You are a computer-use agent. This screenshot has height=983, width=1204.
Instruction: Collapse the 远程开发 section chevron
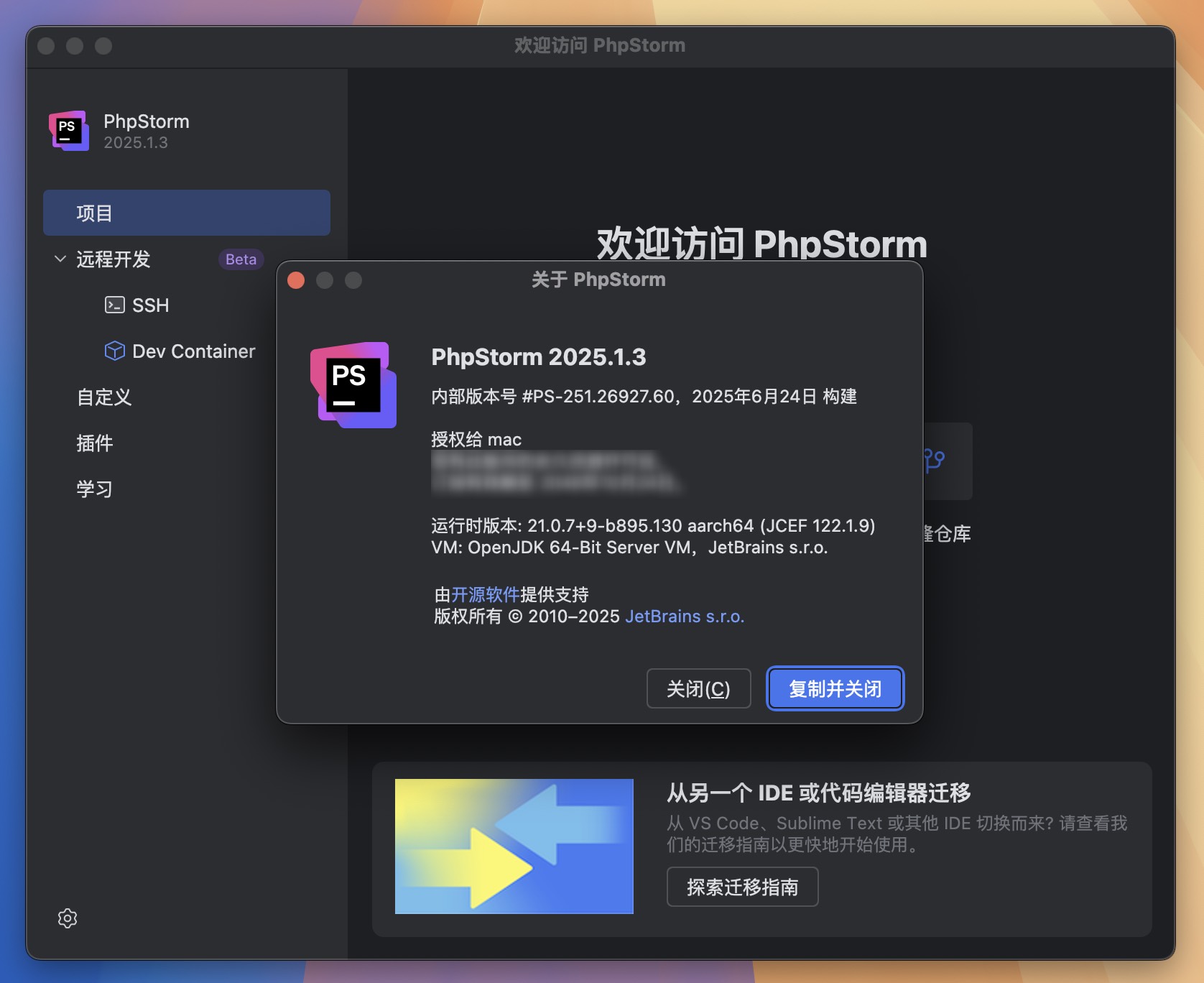[60, 259]
